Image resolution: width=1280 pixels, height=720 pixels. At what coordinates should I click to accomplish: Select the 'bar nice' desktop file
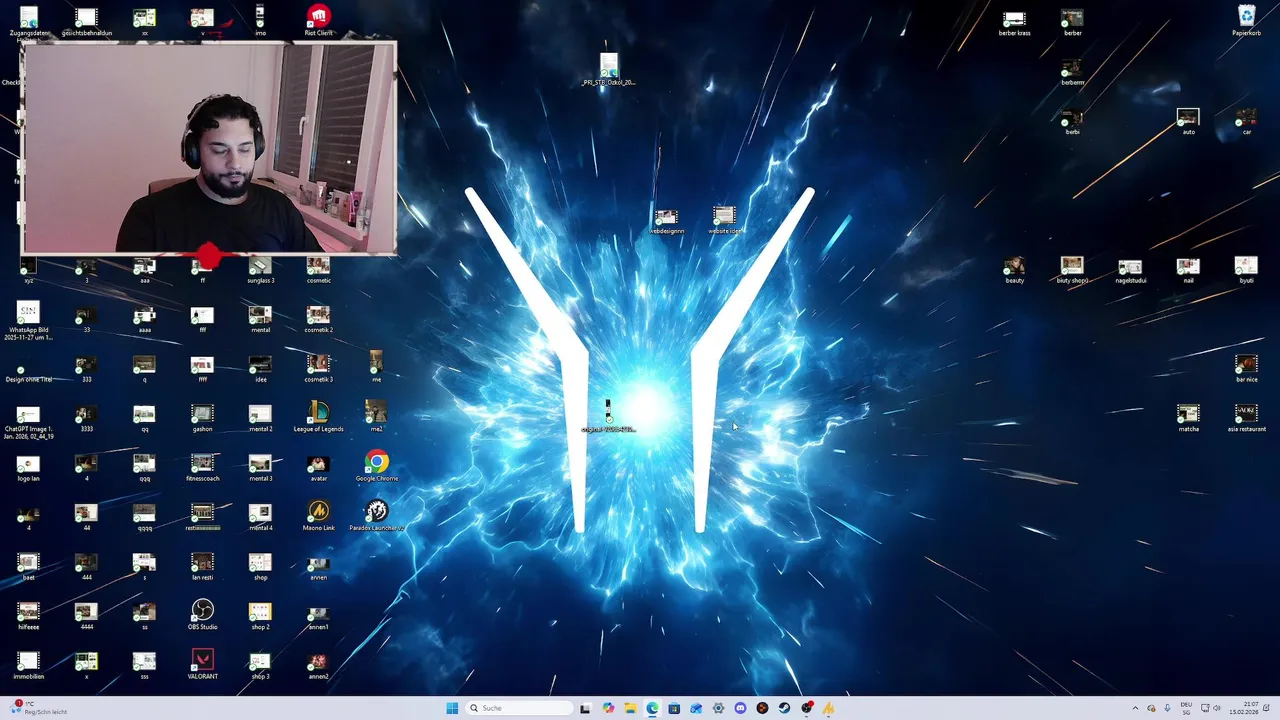[x=1246, y=369]
